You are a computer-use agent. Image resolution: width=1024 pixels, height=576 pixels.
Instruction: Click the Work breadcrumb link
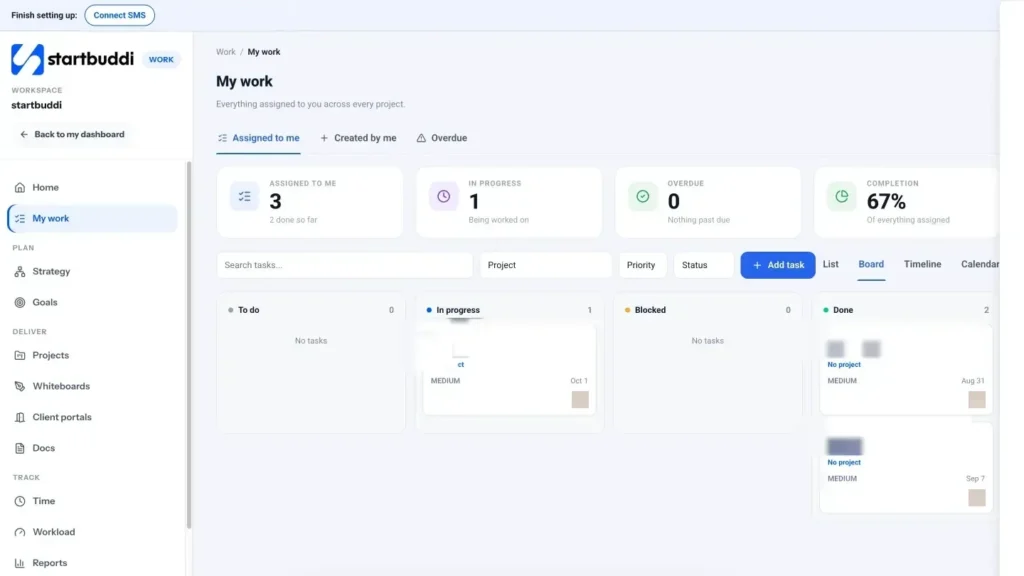[x=226, y=52]
